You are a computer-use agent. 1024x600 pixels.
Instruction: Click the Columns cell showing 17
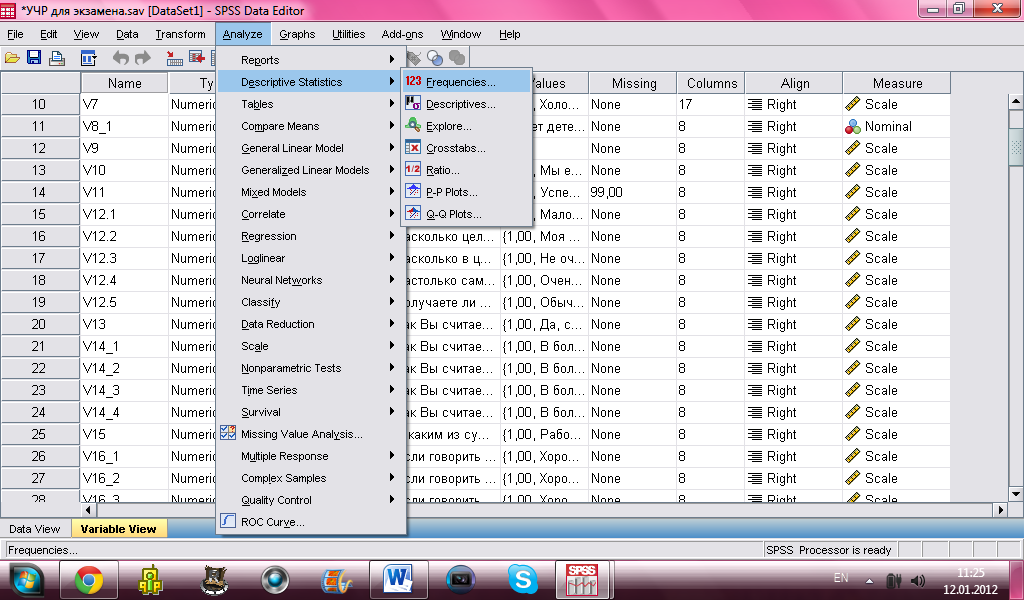pos(711,104)
